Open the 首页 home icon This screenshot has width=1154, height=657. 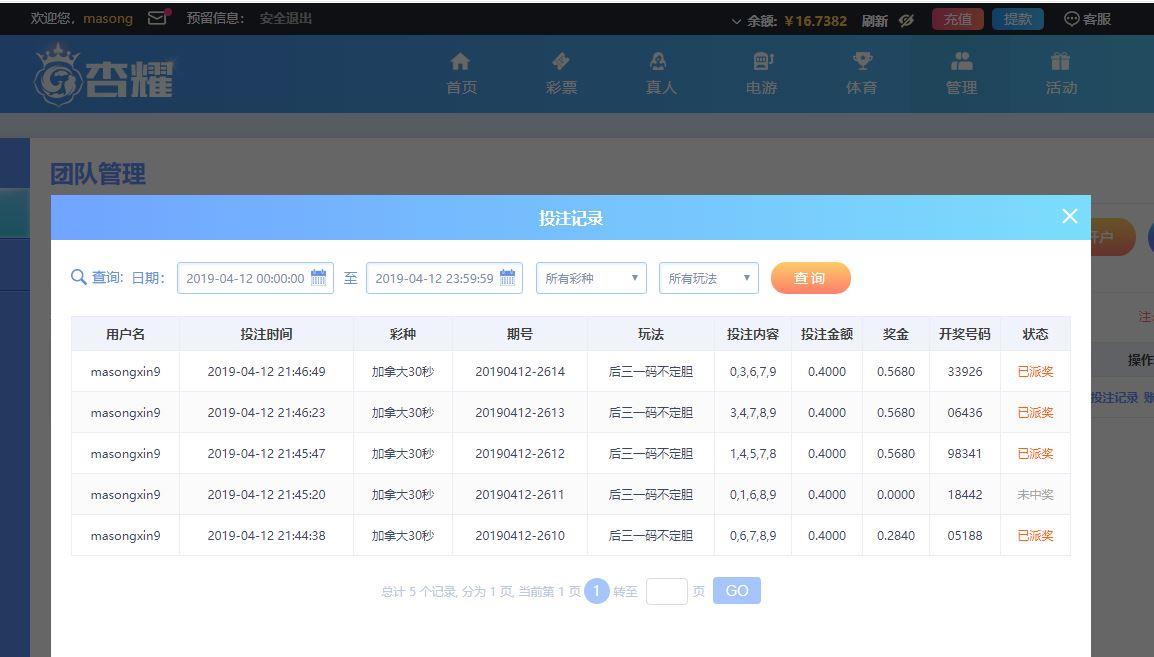click(460, 62)
